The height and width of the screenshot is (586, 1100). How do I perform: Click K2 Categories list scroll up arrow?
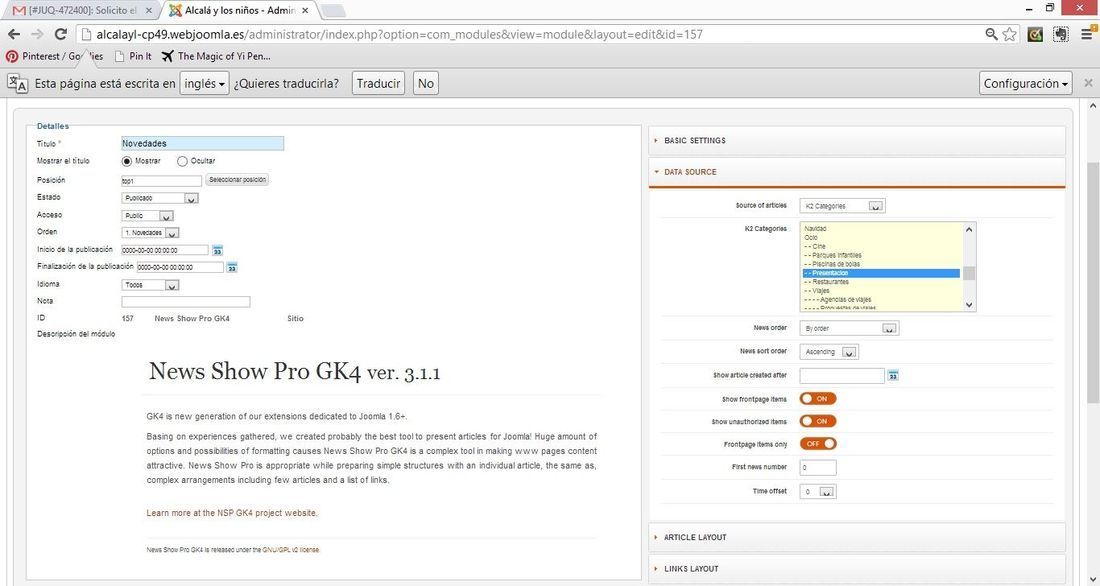(x=969, y=229)
